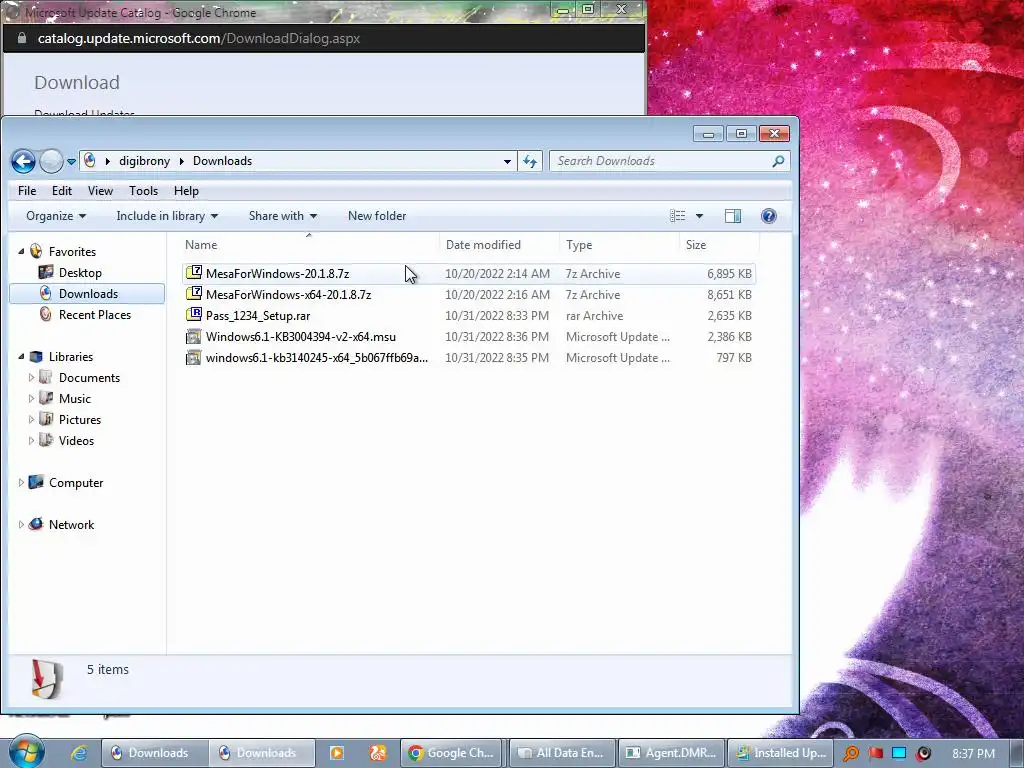Open the Tools menu

click(143, 191)
